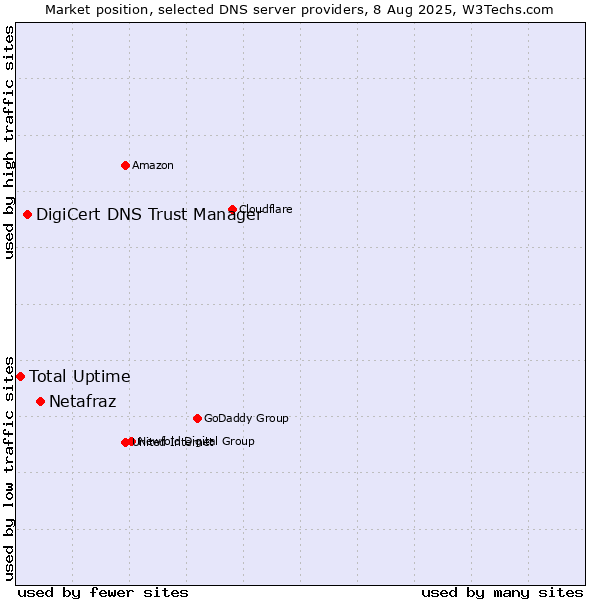Click the 'GoDaddy Group' label
The width and height of the screenshot is (600, 600).
(246, 418)
